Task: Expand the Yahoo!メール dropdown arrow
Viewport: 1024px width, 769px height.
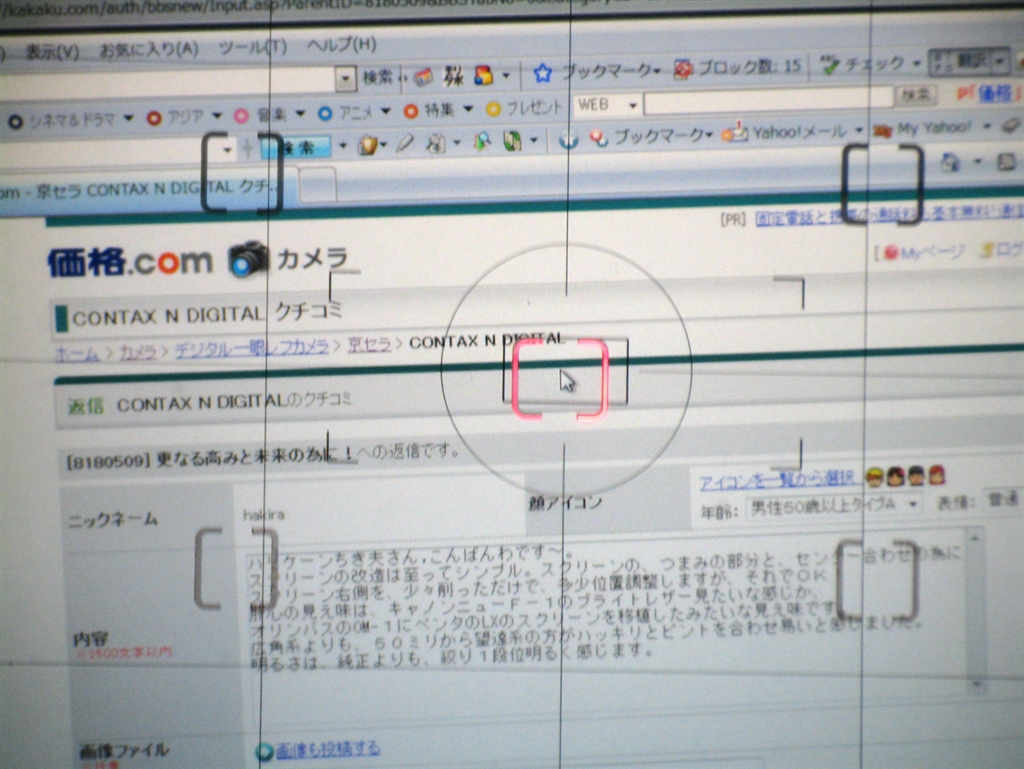Action: [859, 131]
